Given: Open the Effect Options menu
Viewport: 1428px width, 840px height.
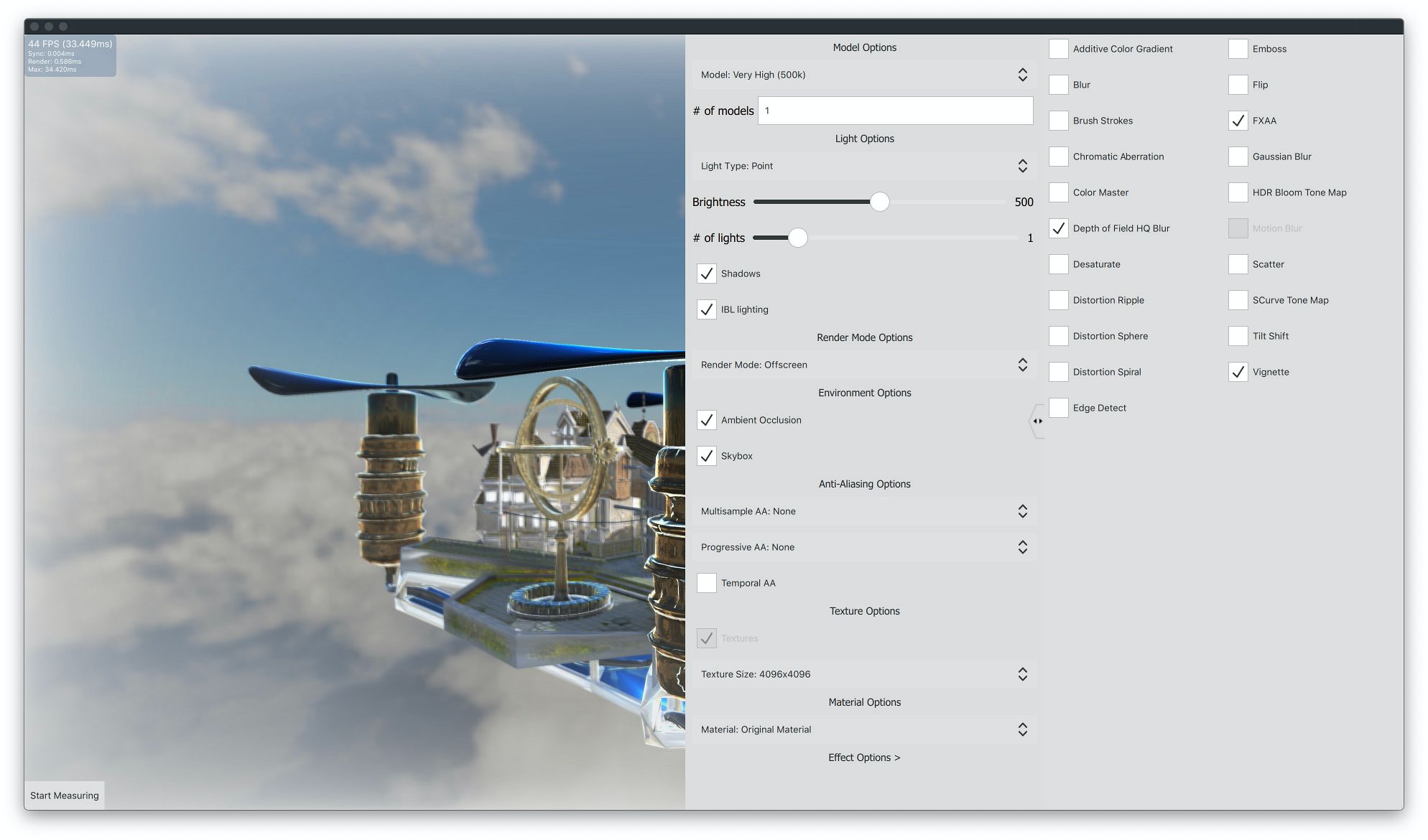Looking at the screenshot, I should click(863, 756).
